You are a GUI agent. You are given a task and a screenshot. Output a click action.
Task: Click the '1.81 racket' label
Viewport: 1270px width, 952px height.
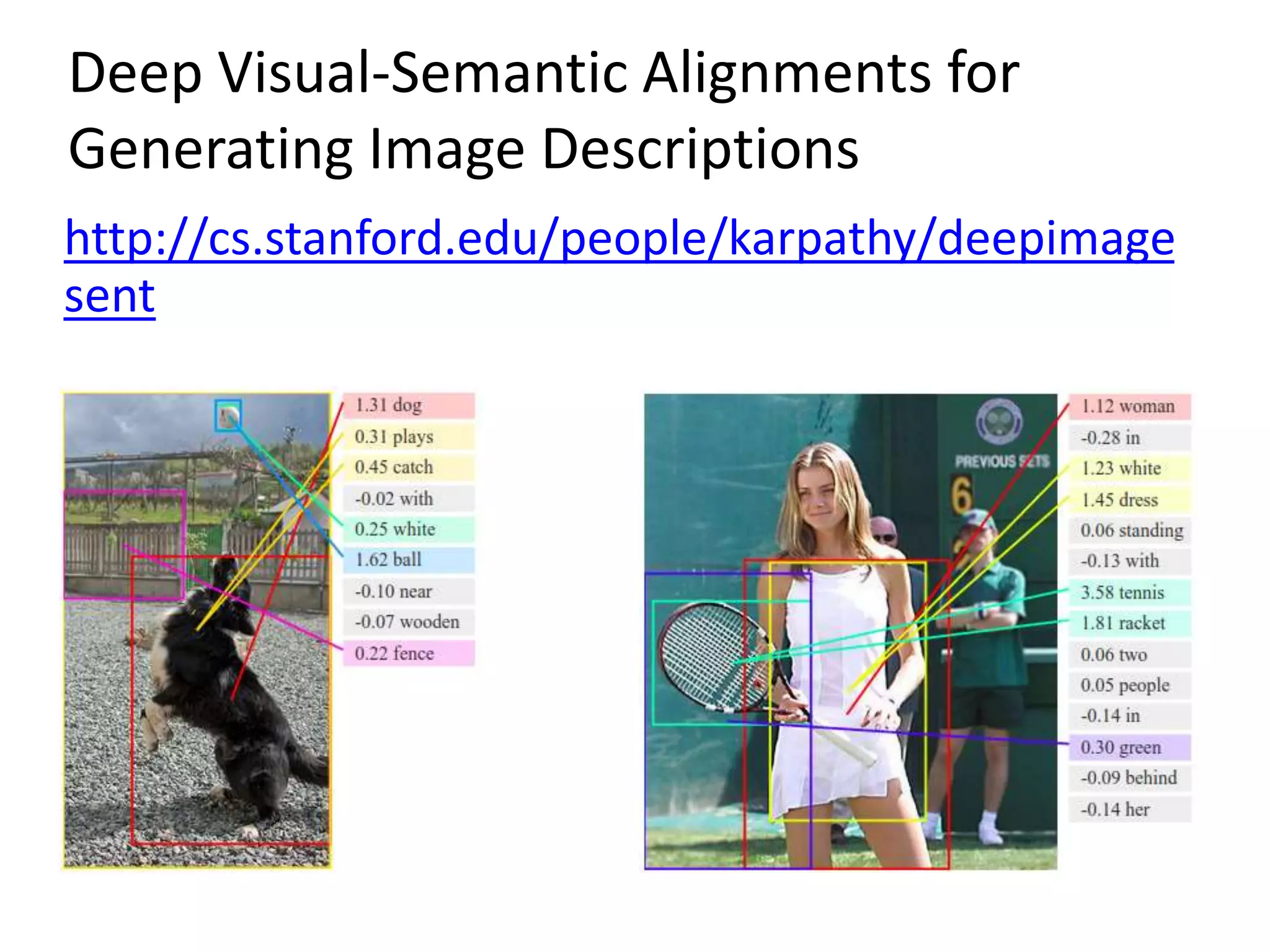(x=1130, y=624)
